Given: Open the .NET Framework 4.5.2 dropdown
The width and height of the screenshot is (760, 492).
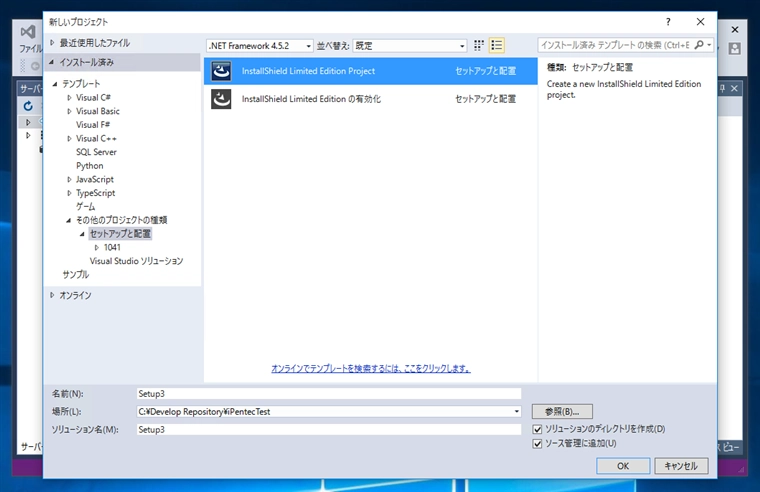Looking at the screenshot, I should 260,46.
